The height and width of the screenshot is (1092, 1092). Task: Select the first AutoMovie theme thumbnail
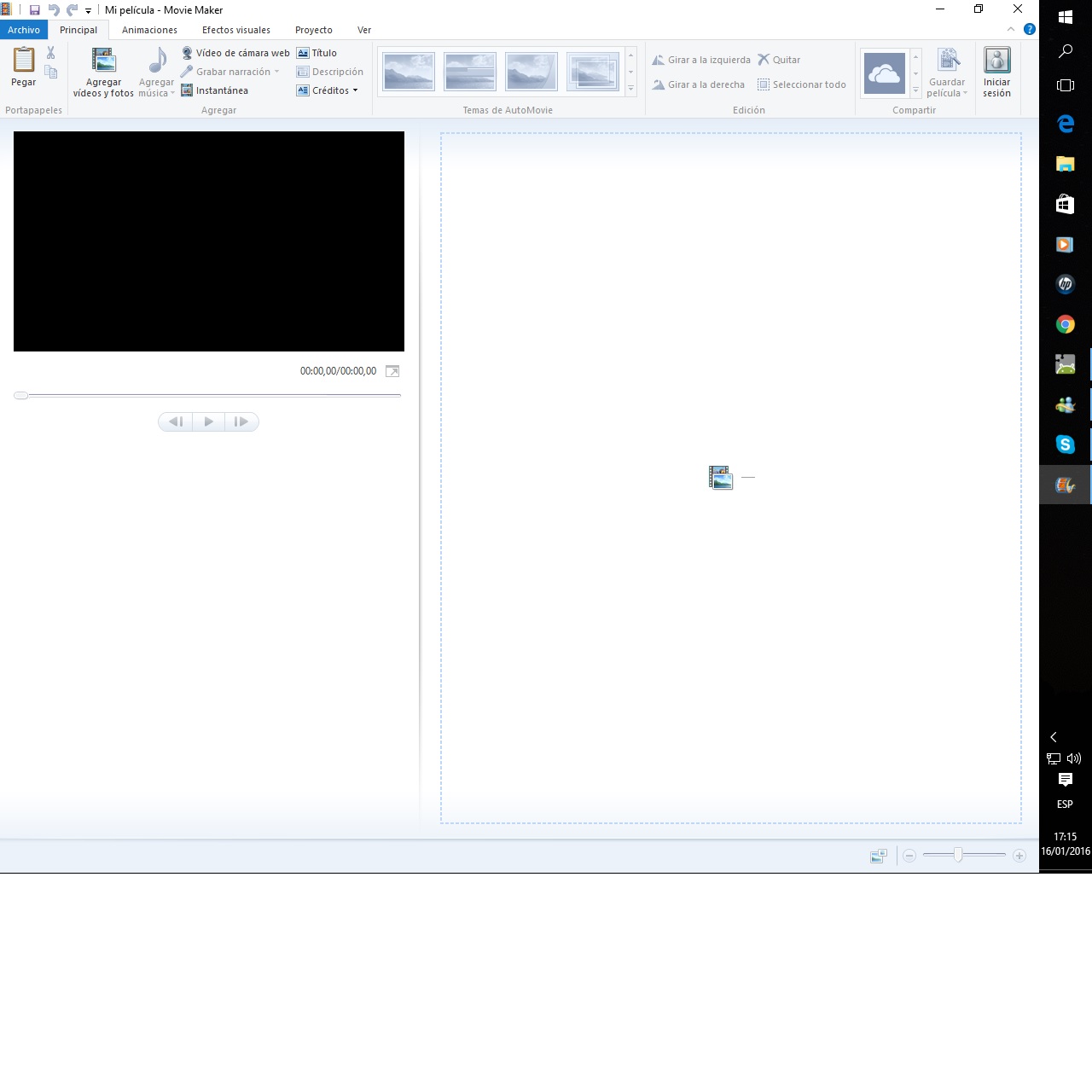tap(409, 72)
